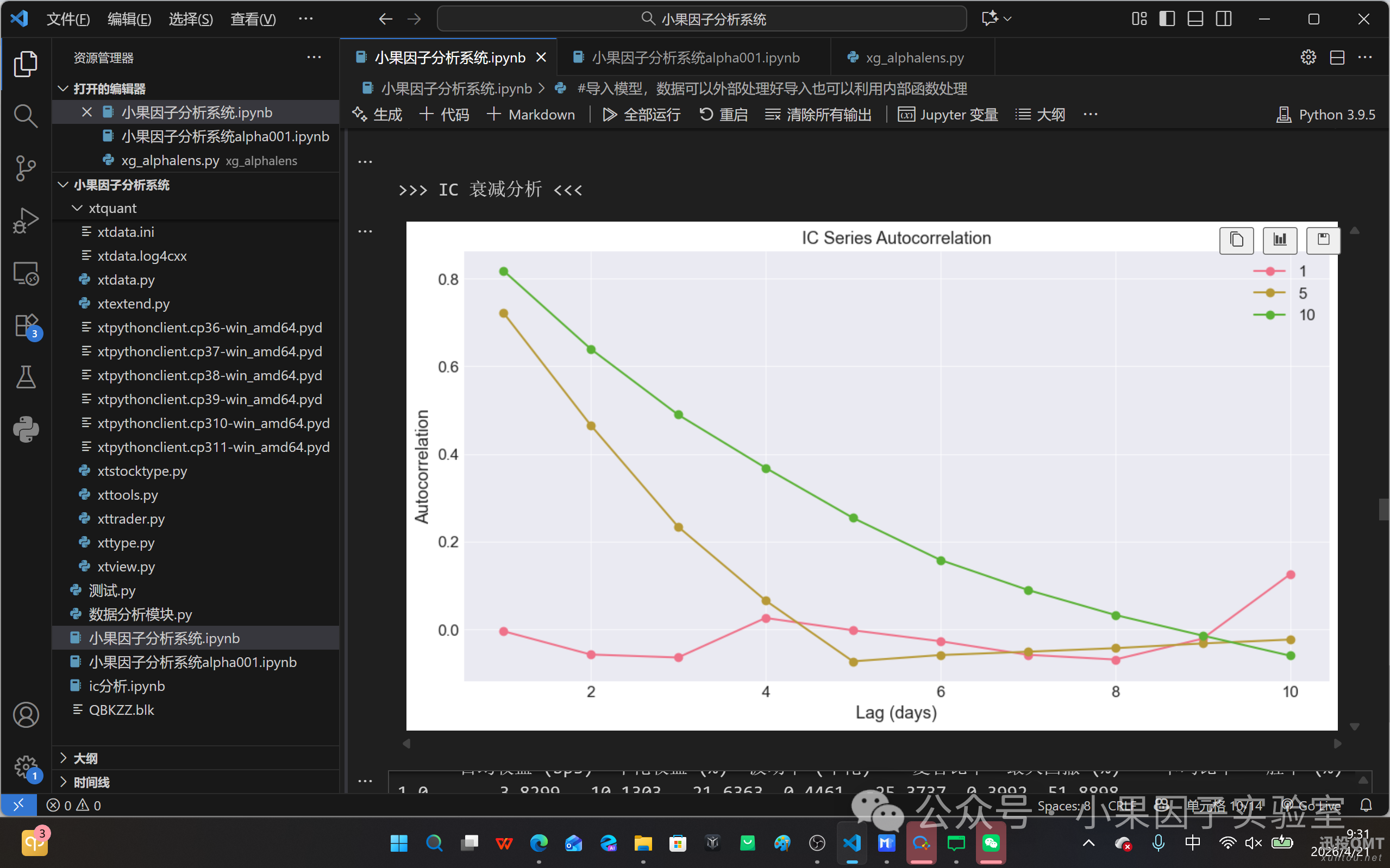Image resolution: width=1390 pixels, height=868 pixels.
Task: Open the Extensions view with badge
Action: click(x=26, y=326)
